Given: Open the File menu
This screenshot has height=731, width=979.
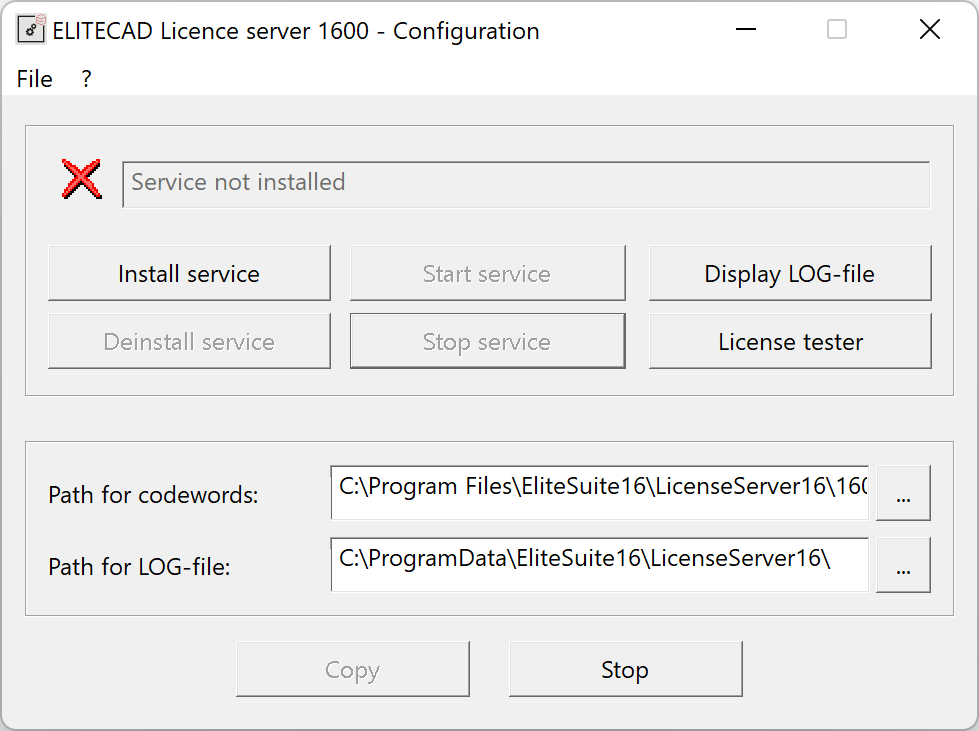Looking at the screenshot, I should [x=34, y=79].
